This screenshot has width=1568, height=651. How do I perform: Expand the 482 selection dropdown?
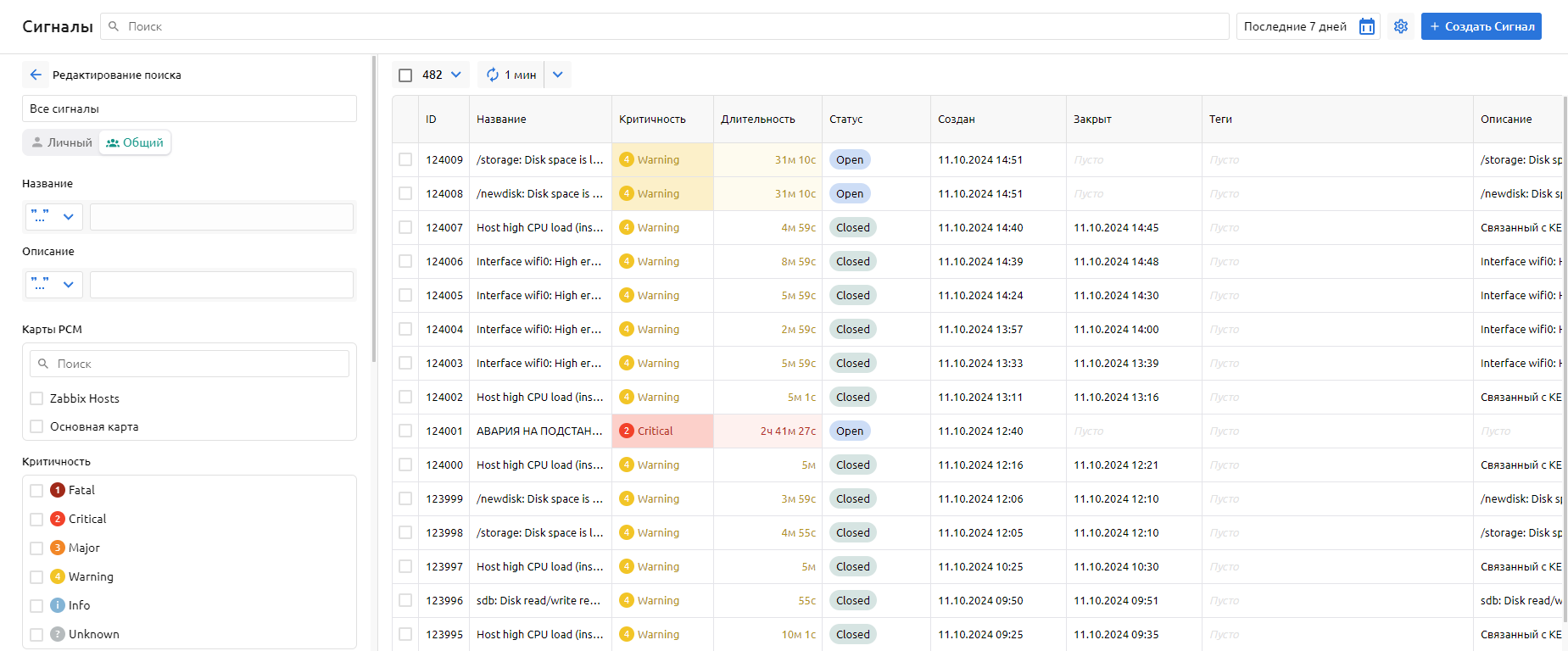pos(456,75)
